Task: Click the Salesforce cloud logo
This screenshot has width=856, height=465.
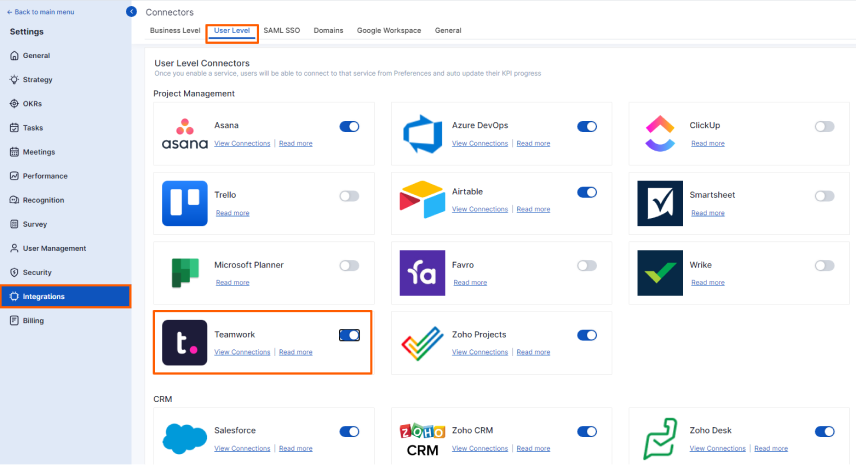Action: [185, 438]
